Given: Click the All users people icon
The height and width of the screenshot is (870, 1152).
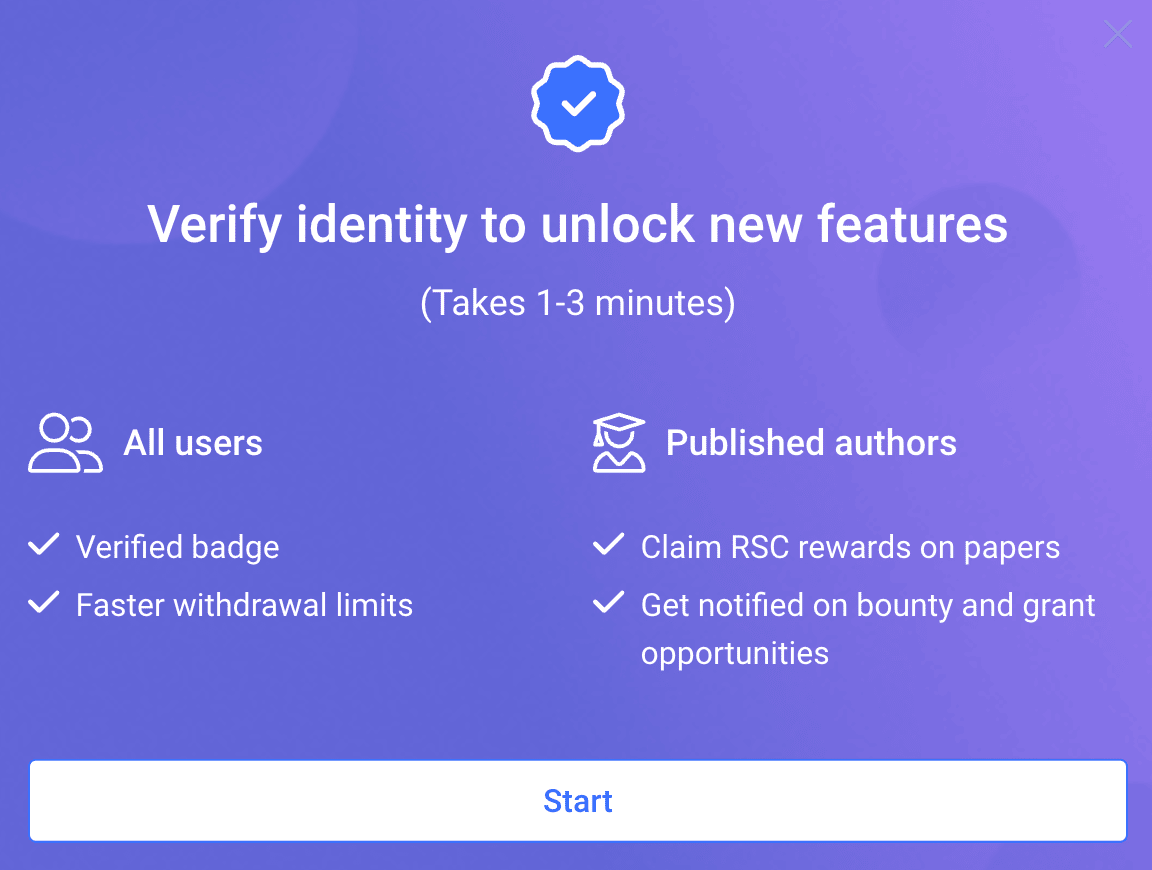Looking at the screenshot, I should pos(65,443).
